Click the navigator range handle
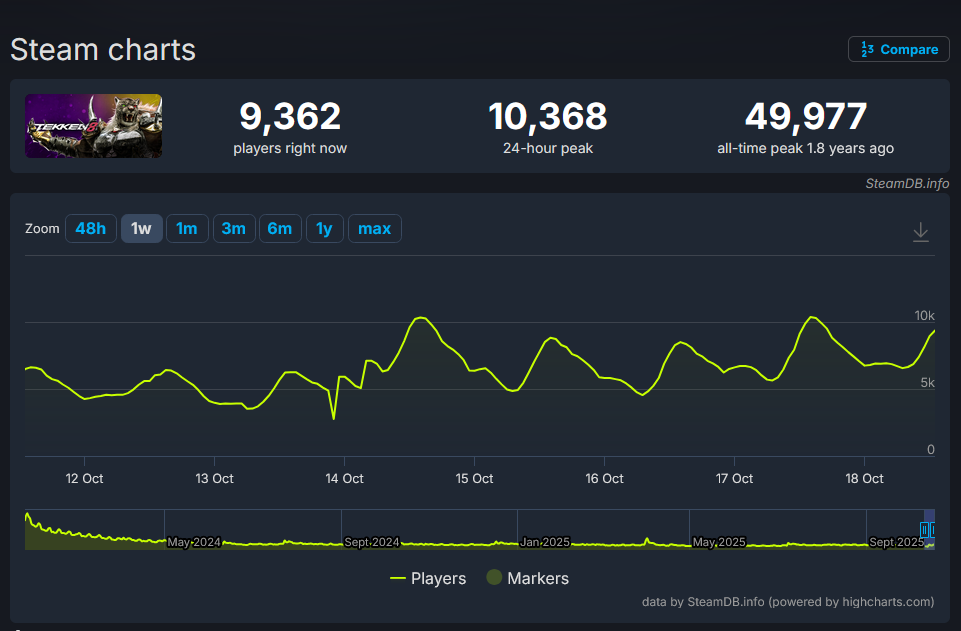The image size is (961, 631). (925, 530)
